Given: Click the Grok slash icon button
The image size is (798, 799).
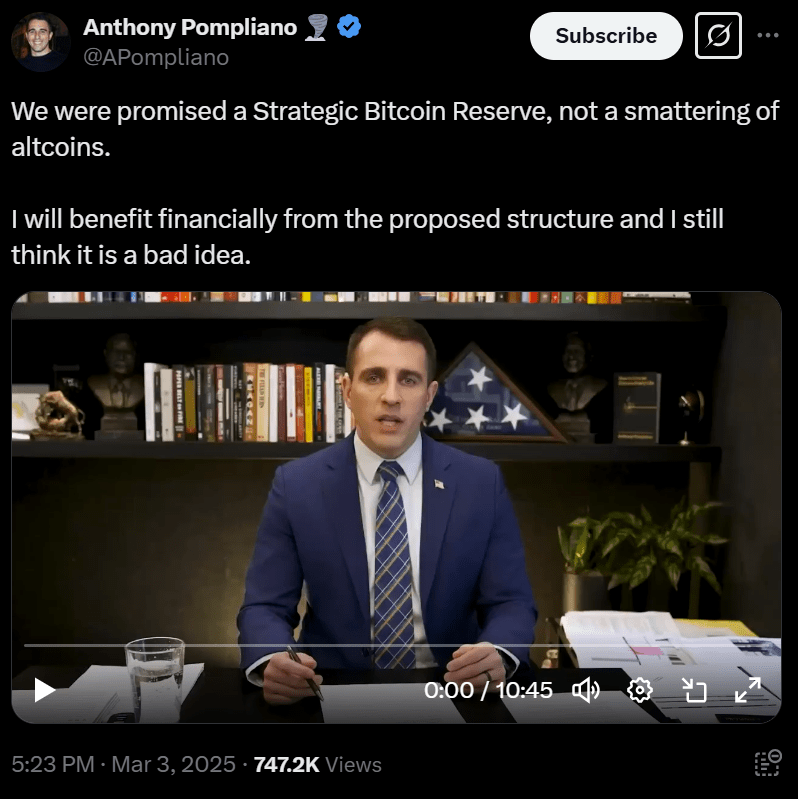Looking at the screenshot, I should 718,36.
